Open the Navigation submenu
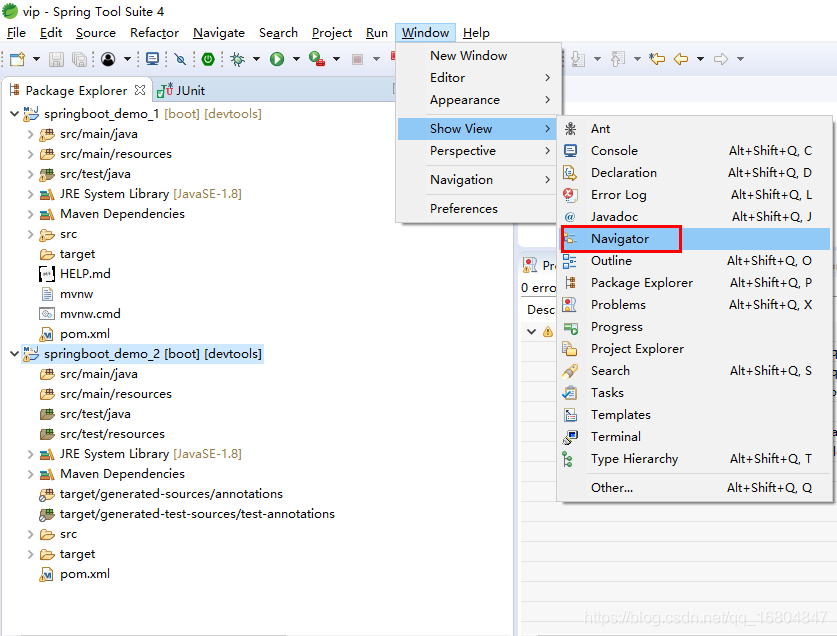The image size is (837, 636). [x=477, y=179]
